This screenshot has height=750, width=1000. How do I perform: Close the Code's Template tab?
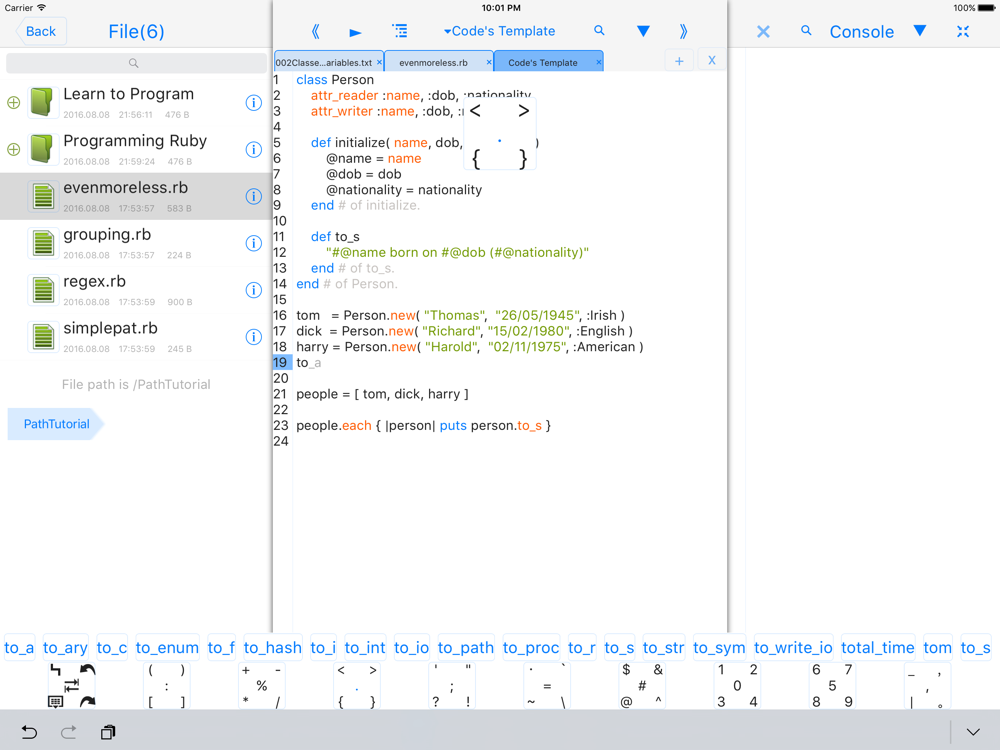[599, 62]
